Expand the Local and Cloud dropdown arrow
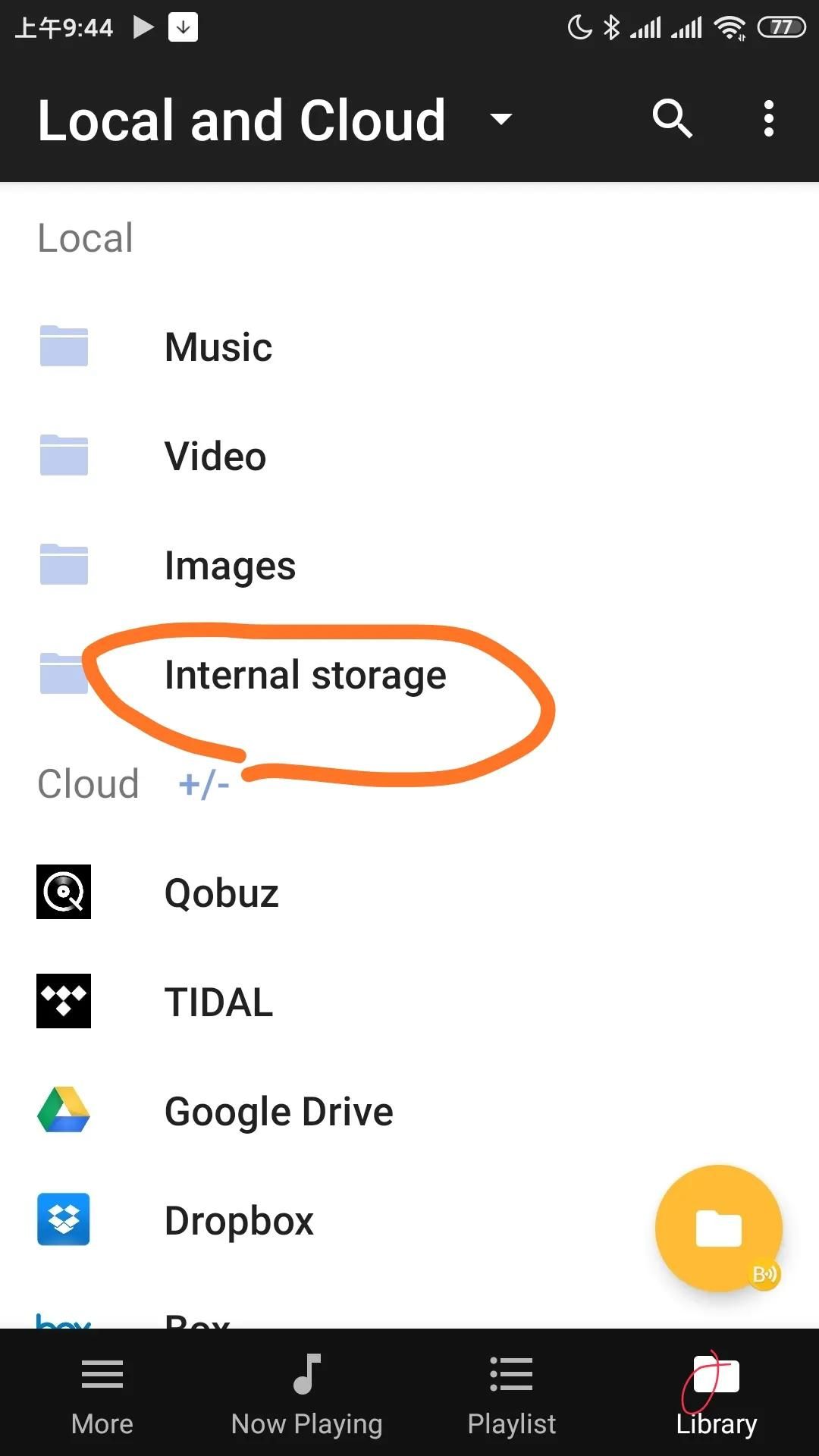The height and width of the screenshot is (1456, 819). [x=500, y=119]
